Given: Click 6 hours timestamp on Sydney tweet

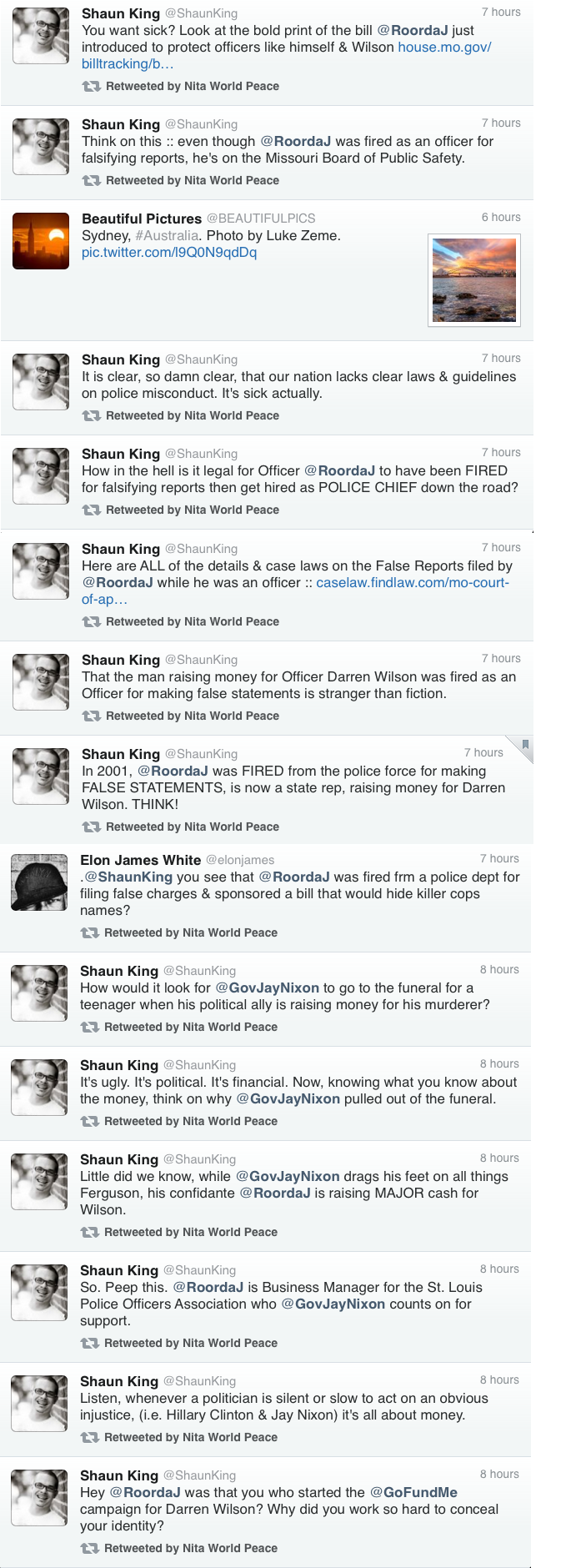Looking at the screenshot, I should click(501, 217).
